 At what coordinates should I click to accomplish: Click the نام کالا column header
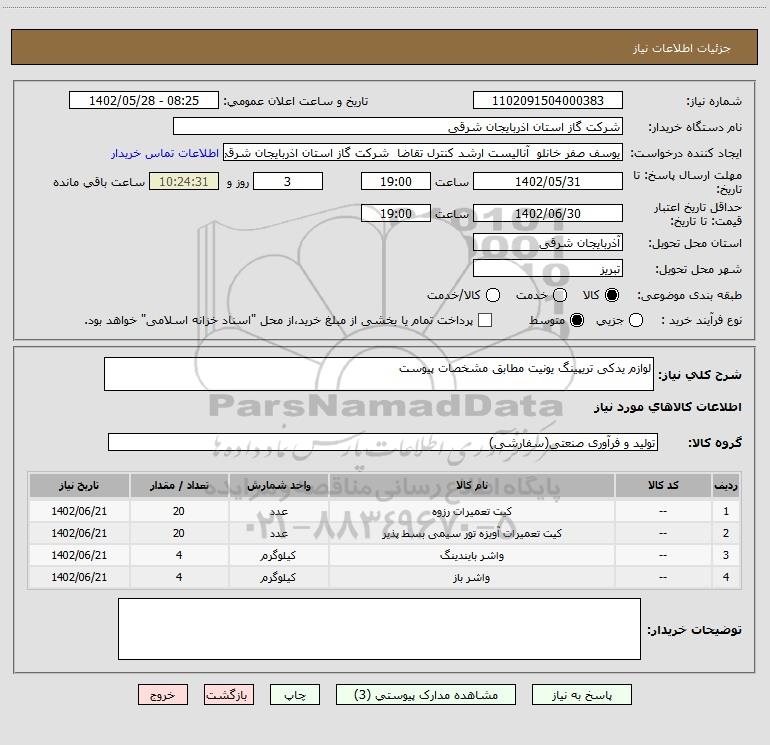(x=471, y=485)
